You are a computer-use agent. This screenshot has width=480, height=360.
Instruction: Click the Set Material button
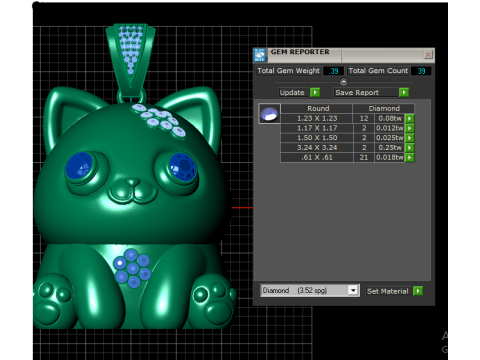tap(389, 291)
